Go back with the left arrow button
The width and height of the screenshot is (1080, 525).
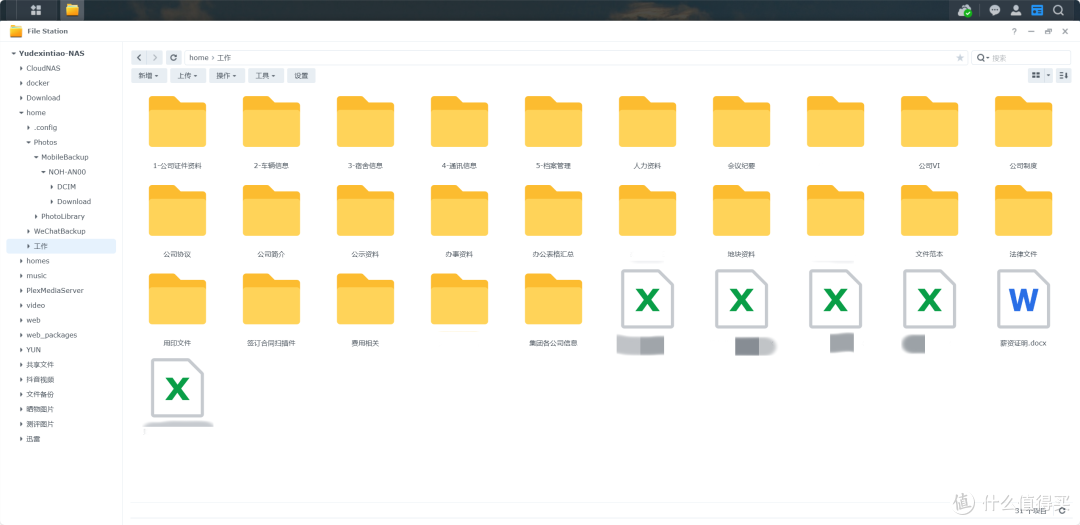(140, 58)
